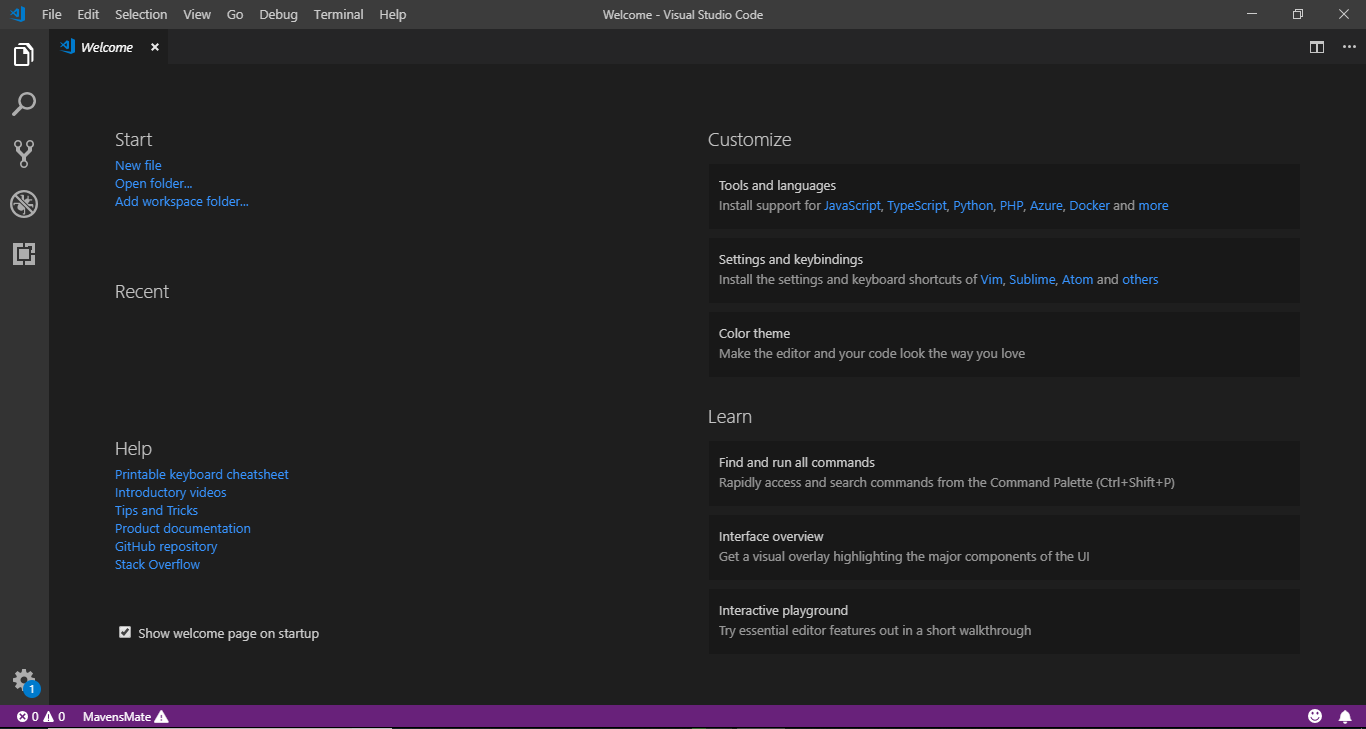This screenshot has height=729, width=1366.
Task: Open the Search view in the activity bar
Action: 24,104
